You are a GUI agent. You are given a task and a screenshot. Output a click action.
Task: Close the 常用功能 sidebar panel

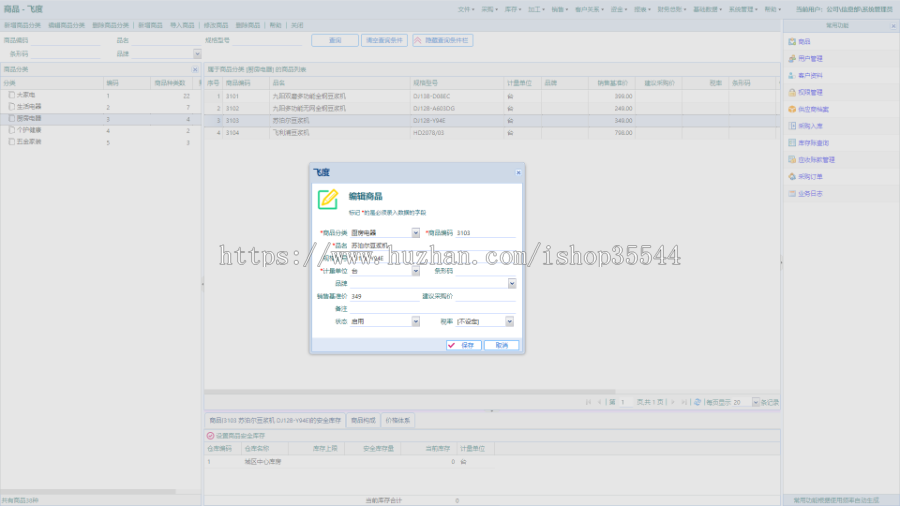(893, 26)
